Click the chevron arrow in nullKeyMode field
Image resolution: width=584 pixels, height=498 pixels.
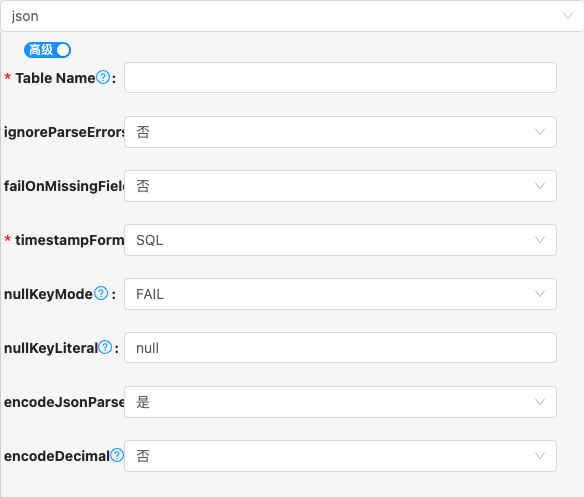[x=540, y=294]
